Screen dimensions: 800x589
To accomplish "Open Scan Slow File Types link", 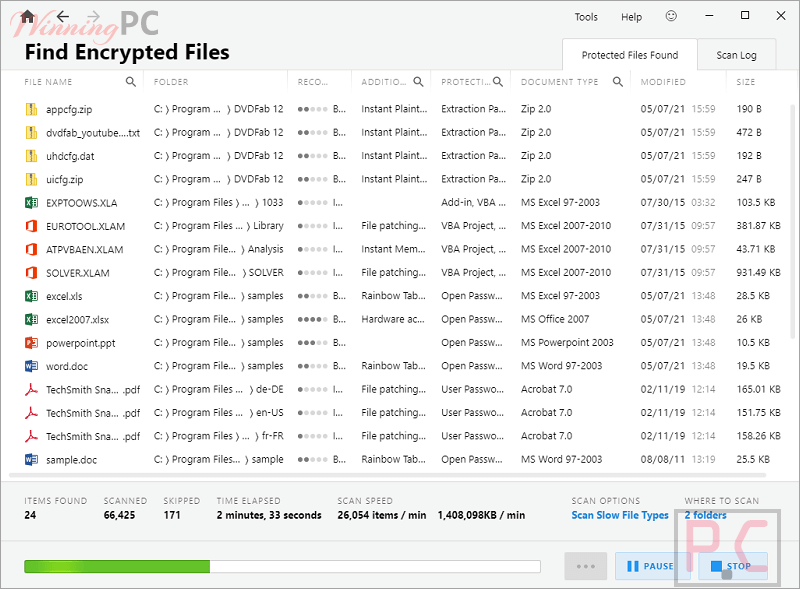I will (x=619, y=515).
